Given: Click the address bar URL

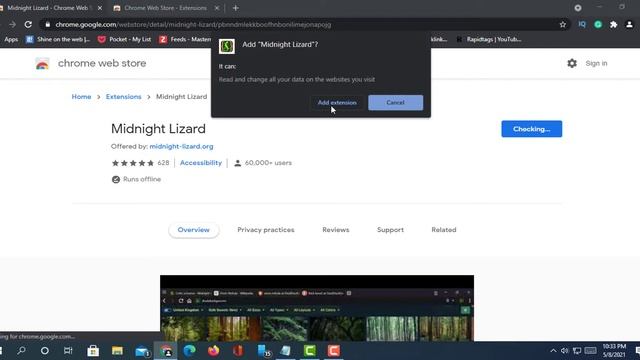Looking at the screenshot, I should [193, 24].
